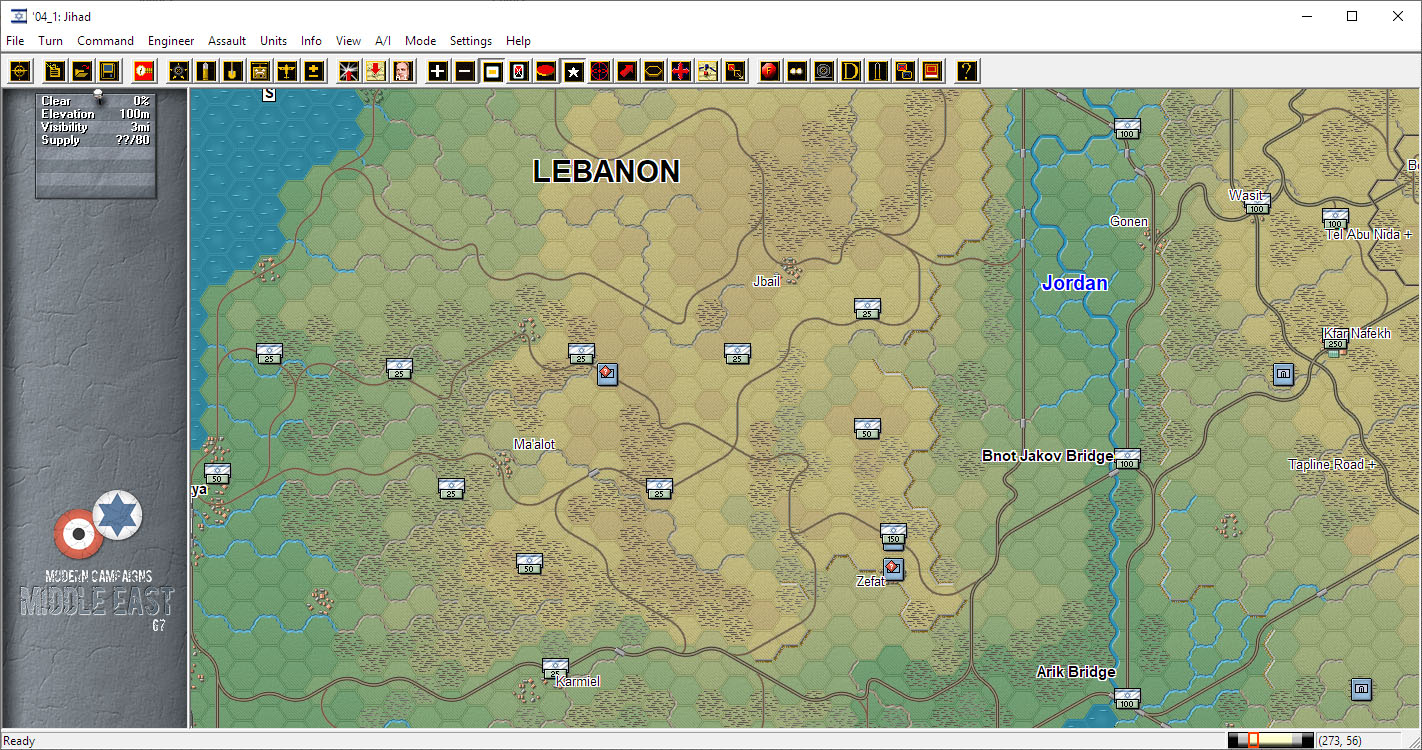Click the airplane air strike icon
The width and height of the screenshot is (1422, 750).
click(287, 71)
